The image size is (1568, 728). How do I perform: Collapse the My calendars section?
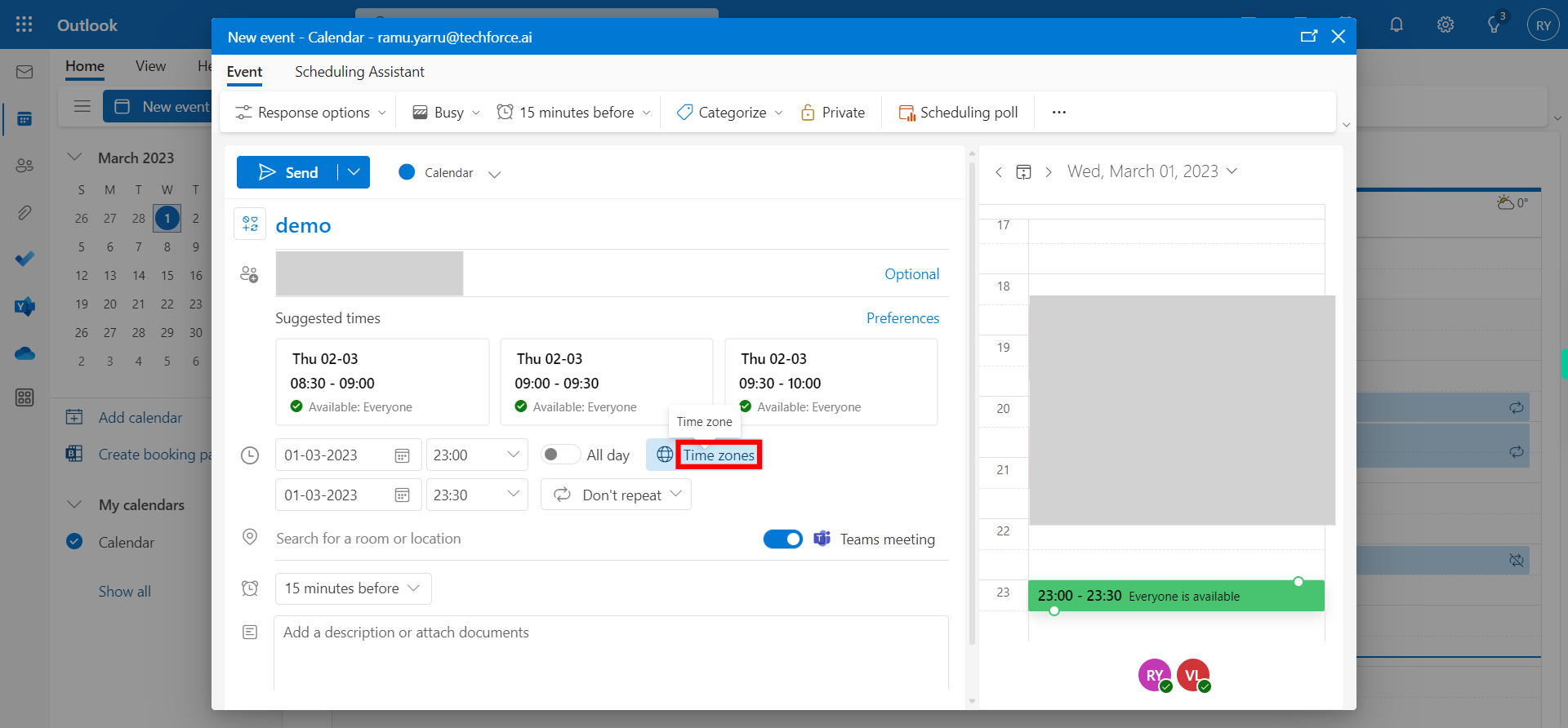click(74, 504)
